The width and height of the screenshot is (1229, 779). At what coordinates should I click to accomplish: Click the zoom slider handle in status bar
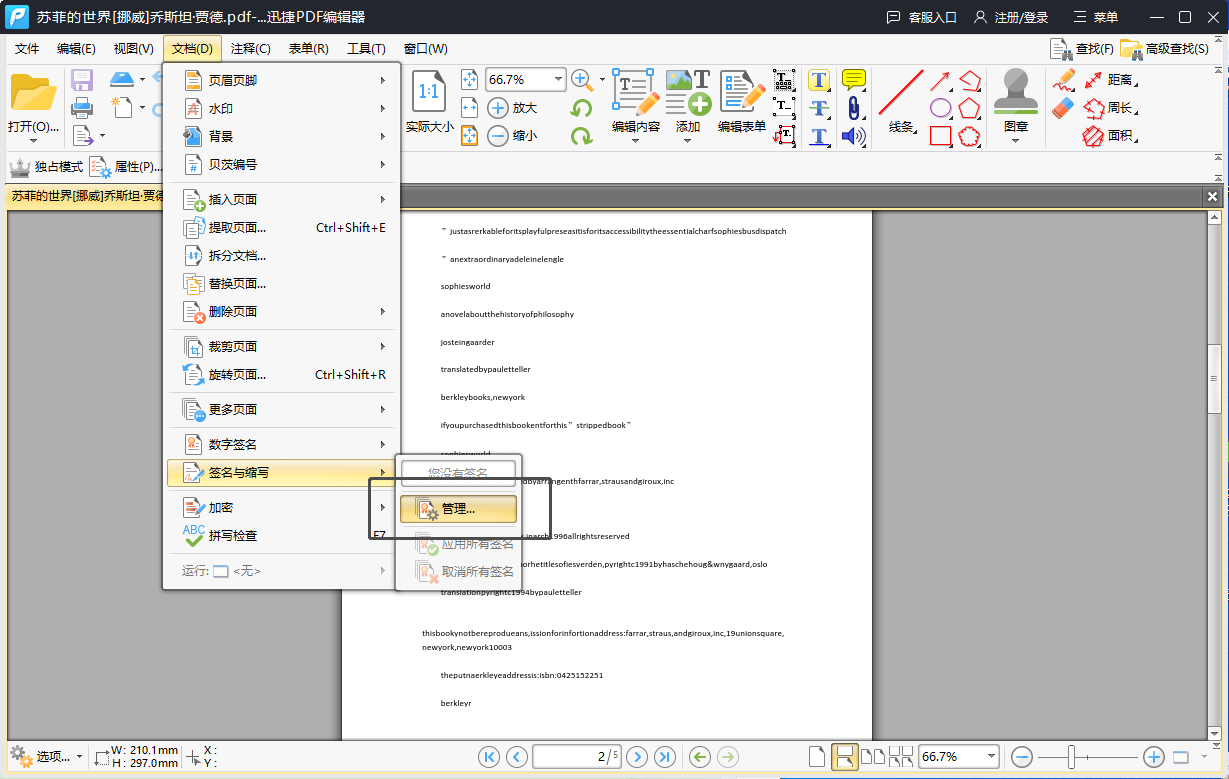coord(1071,757)
